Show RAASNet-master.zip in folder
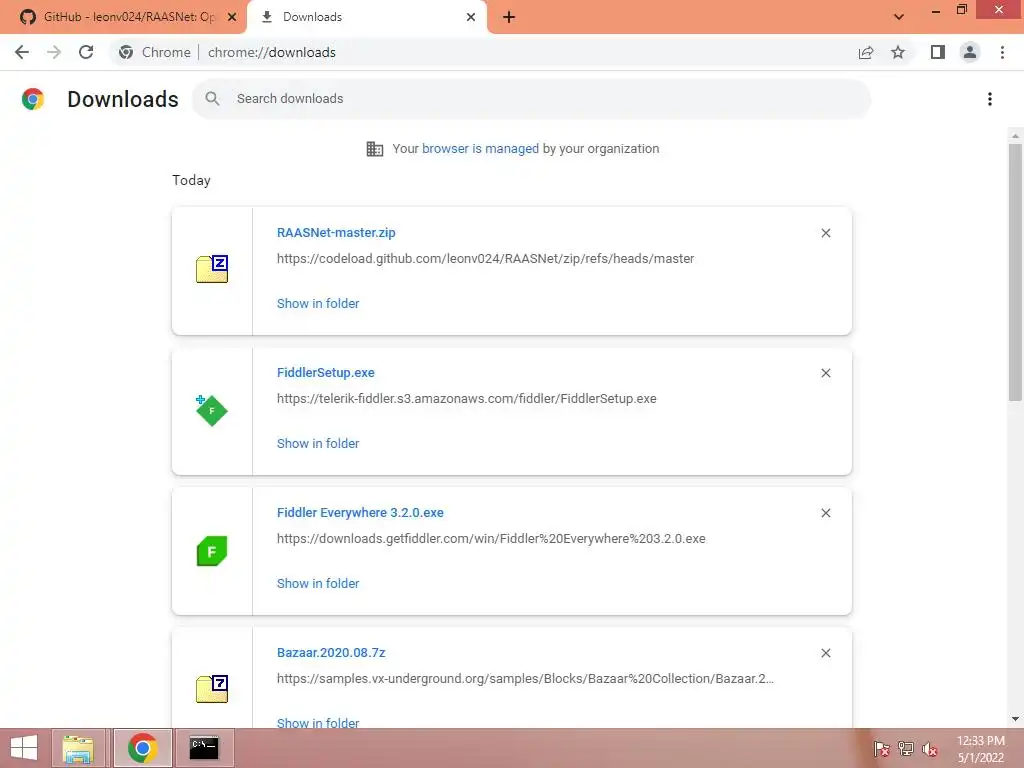The width and height of the screenshot is (1024, 768). 318,304
